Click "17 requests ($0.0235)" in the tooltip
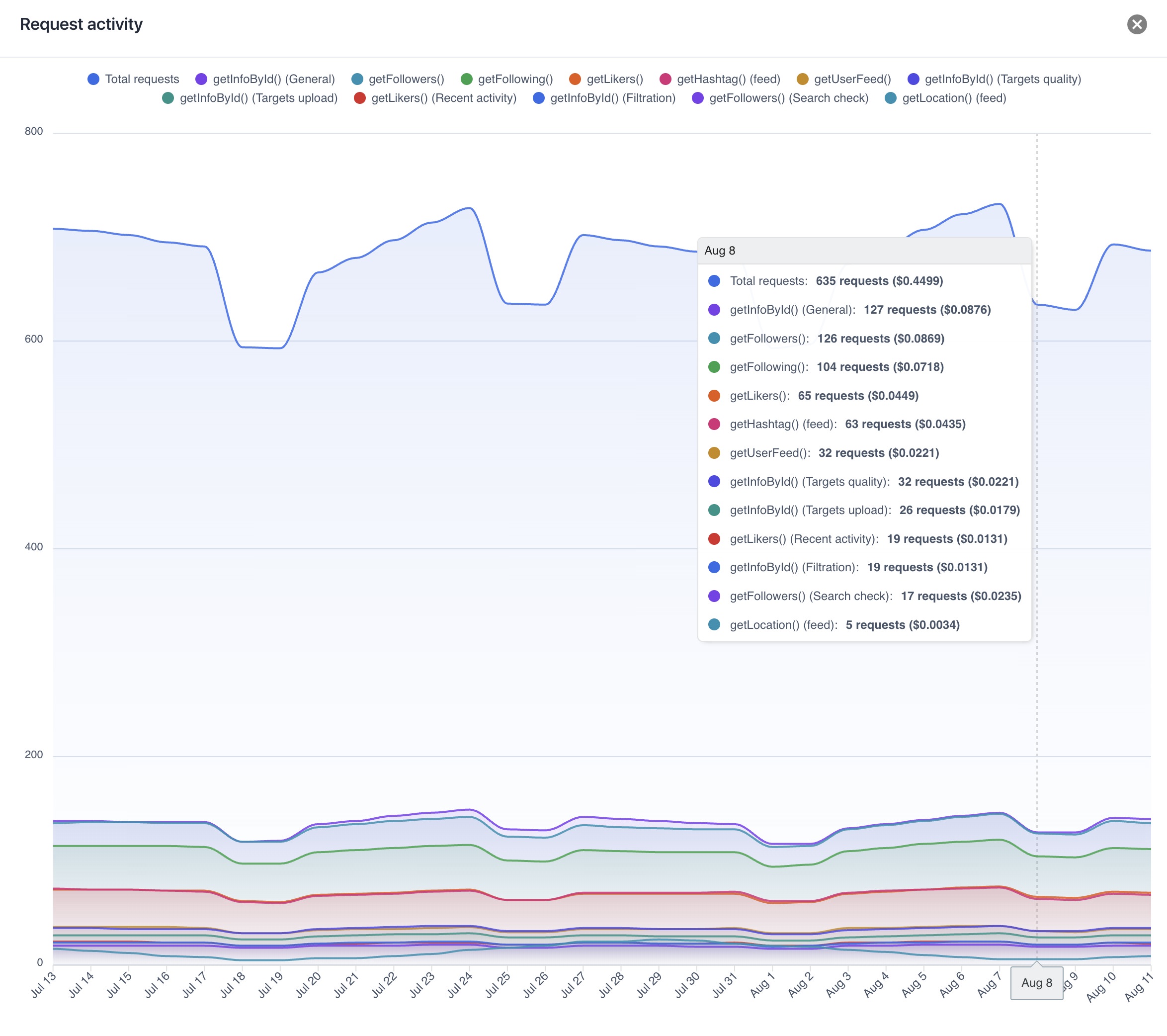 pos(961,596)
